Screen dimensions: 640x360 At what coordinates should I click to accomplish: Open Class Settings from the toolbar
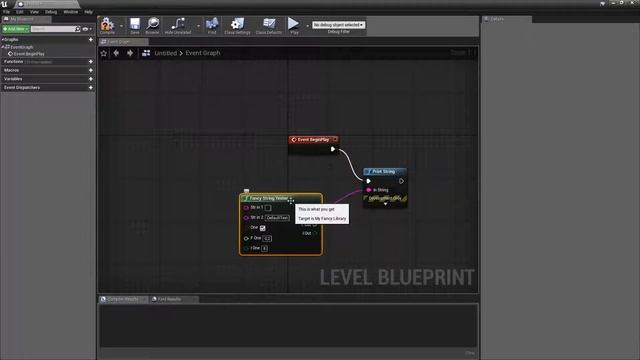(x=237, y=25)
